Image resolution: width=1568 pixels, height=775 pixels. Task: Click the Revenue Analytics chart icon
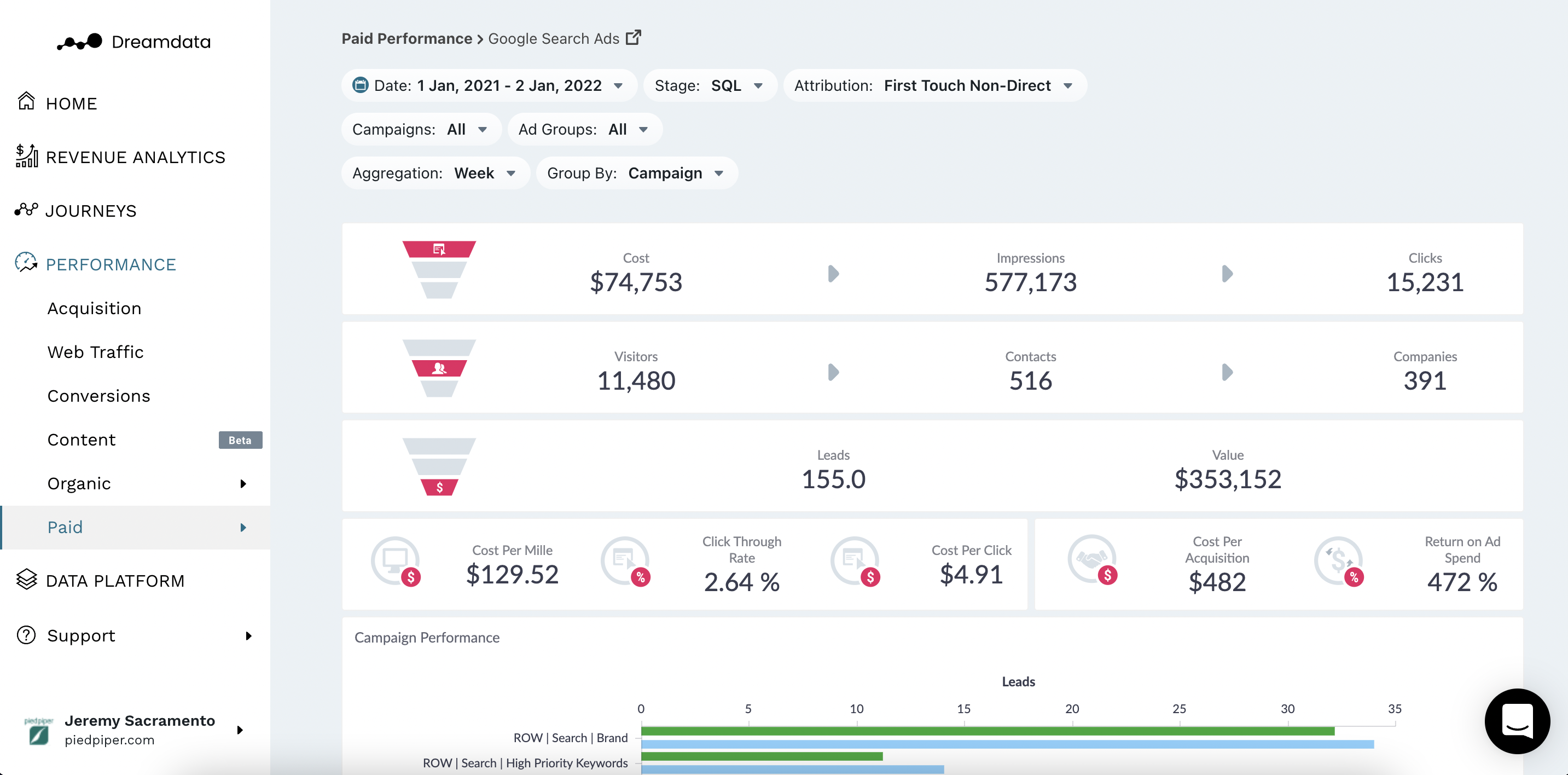pos(26,156)
